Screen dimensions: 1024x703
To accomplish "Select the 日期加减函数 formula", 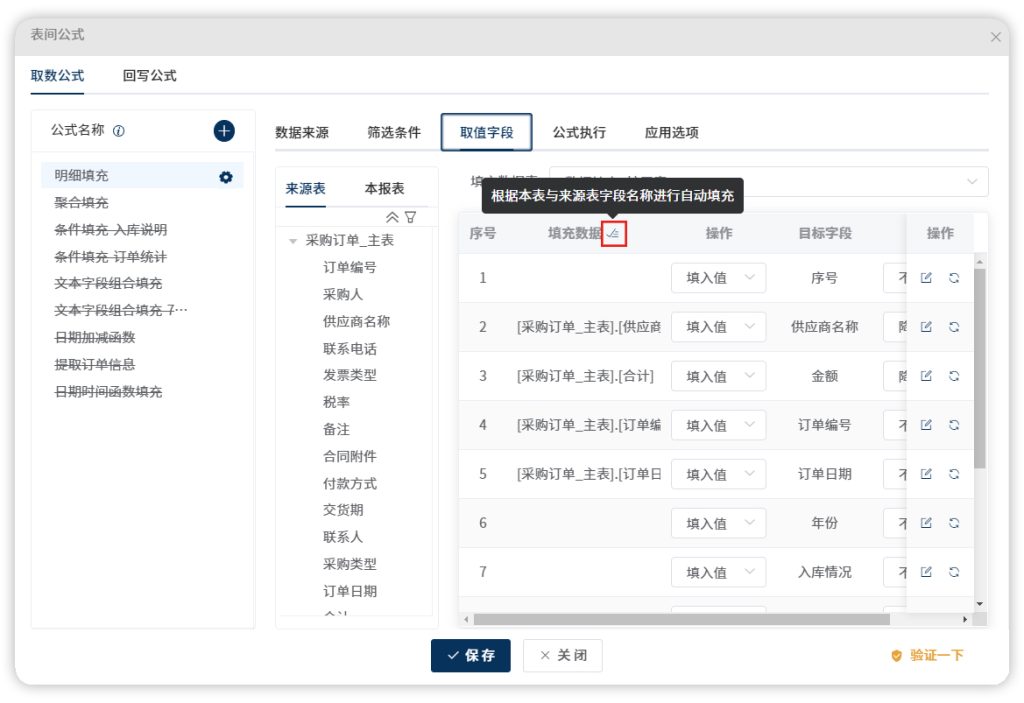I will [x=95, y=338].
